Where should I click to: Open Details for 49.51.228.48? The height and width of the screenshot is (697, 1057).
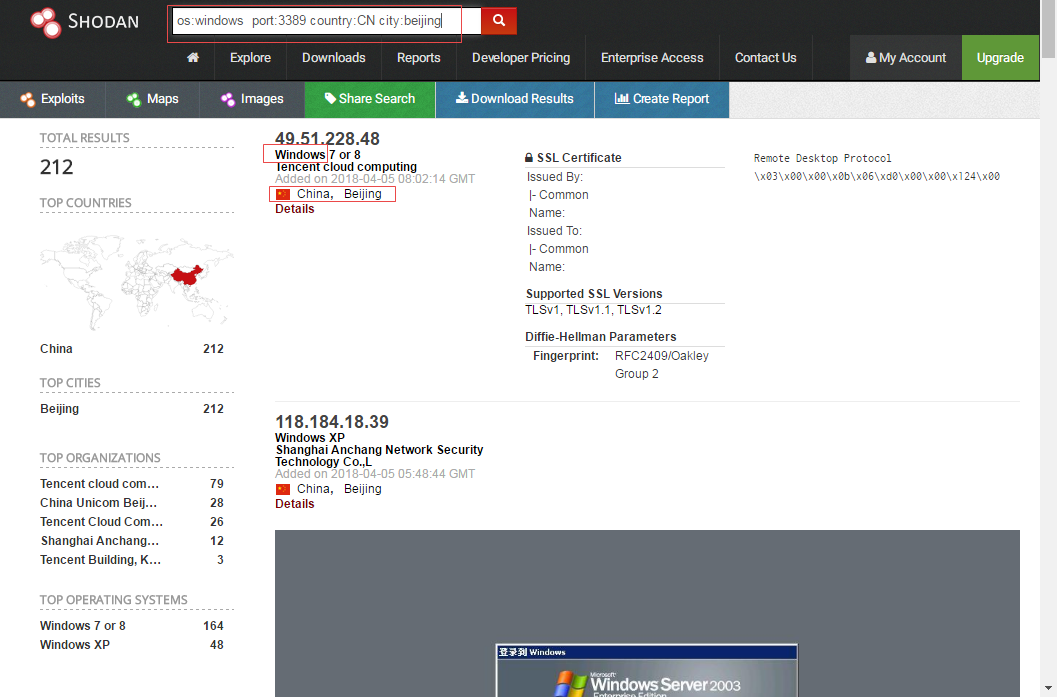[295, 209]
